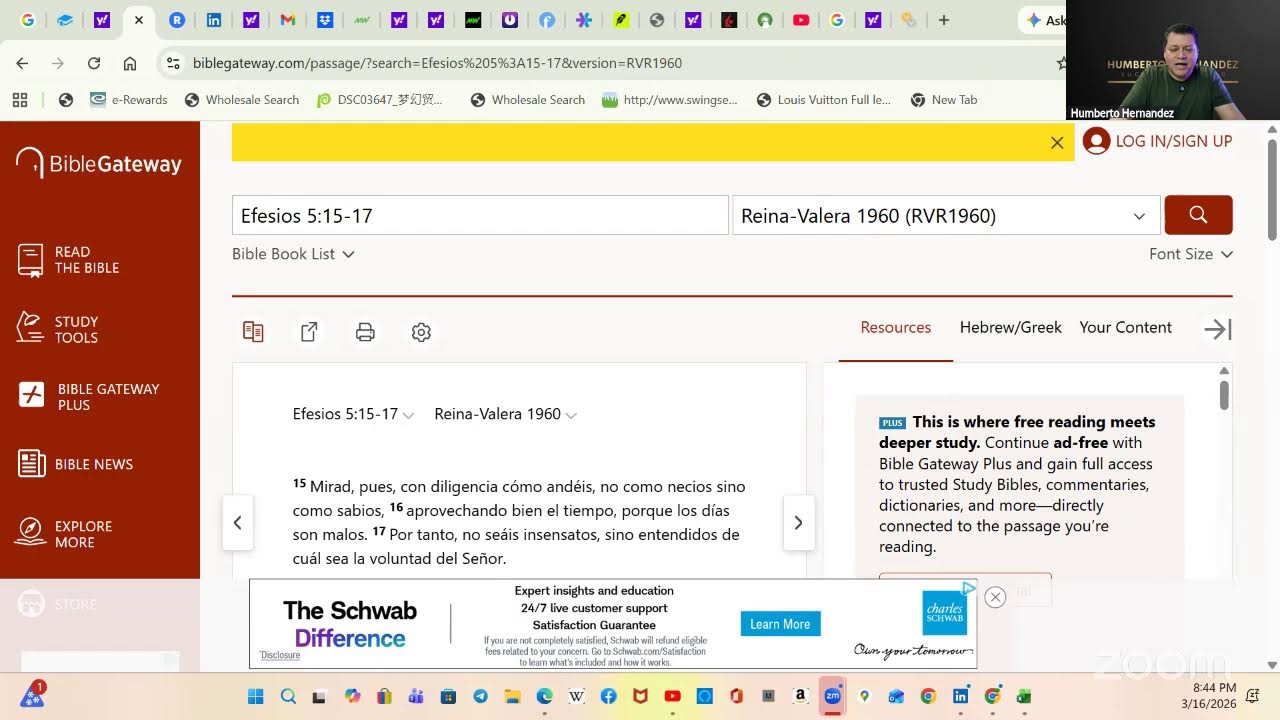Open page options gear icon
Viewport: 1280px width, 720px height.
point(421,332)
